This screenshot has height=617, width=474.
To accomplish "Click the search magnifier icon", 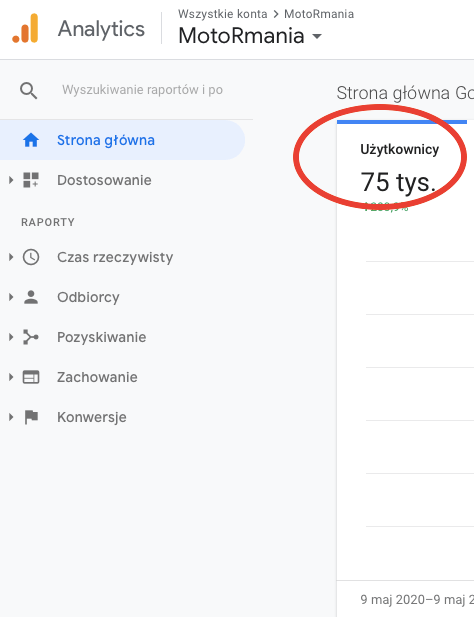I will (28, 91).
